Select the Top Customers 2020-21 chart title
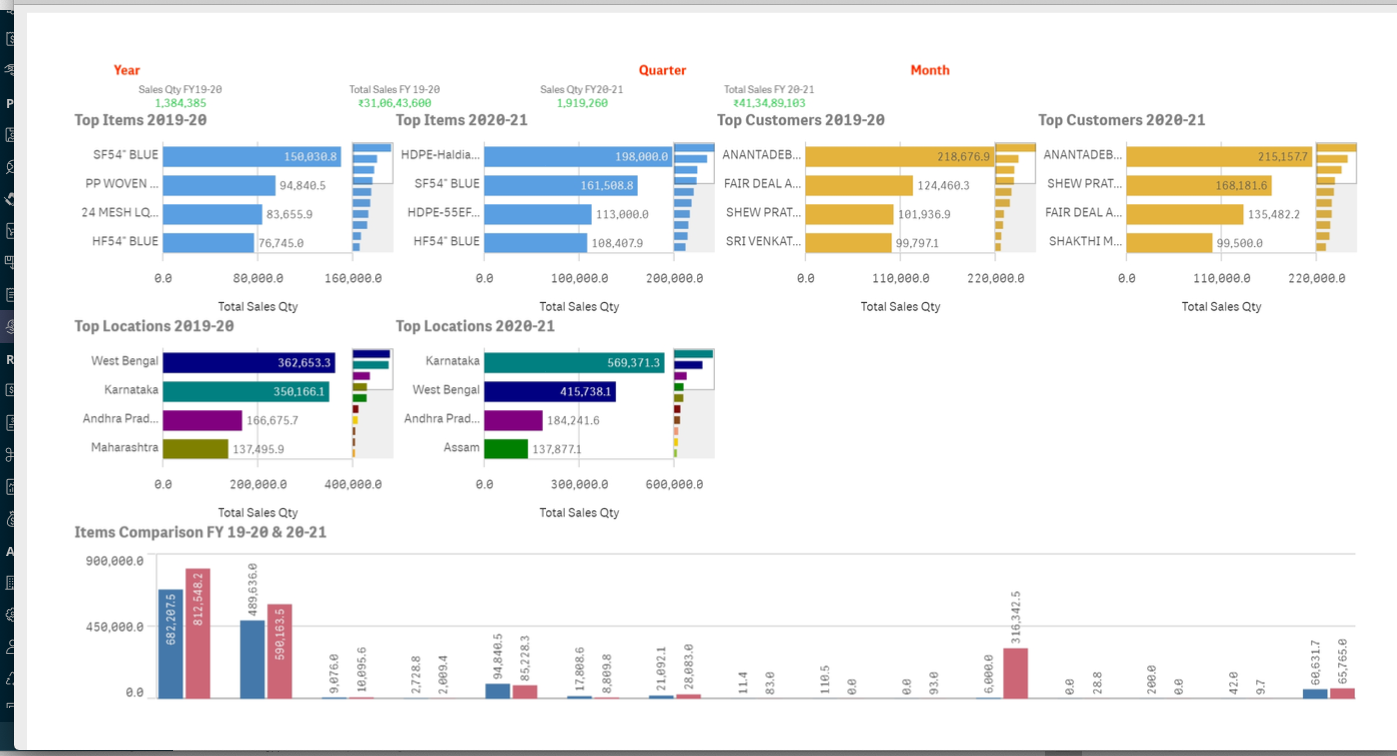 point(1122,120)
